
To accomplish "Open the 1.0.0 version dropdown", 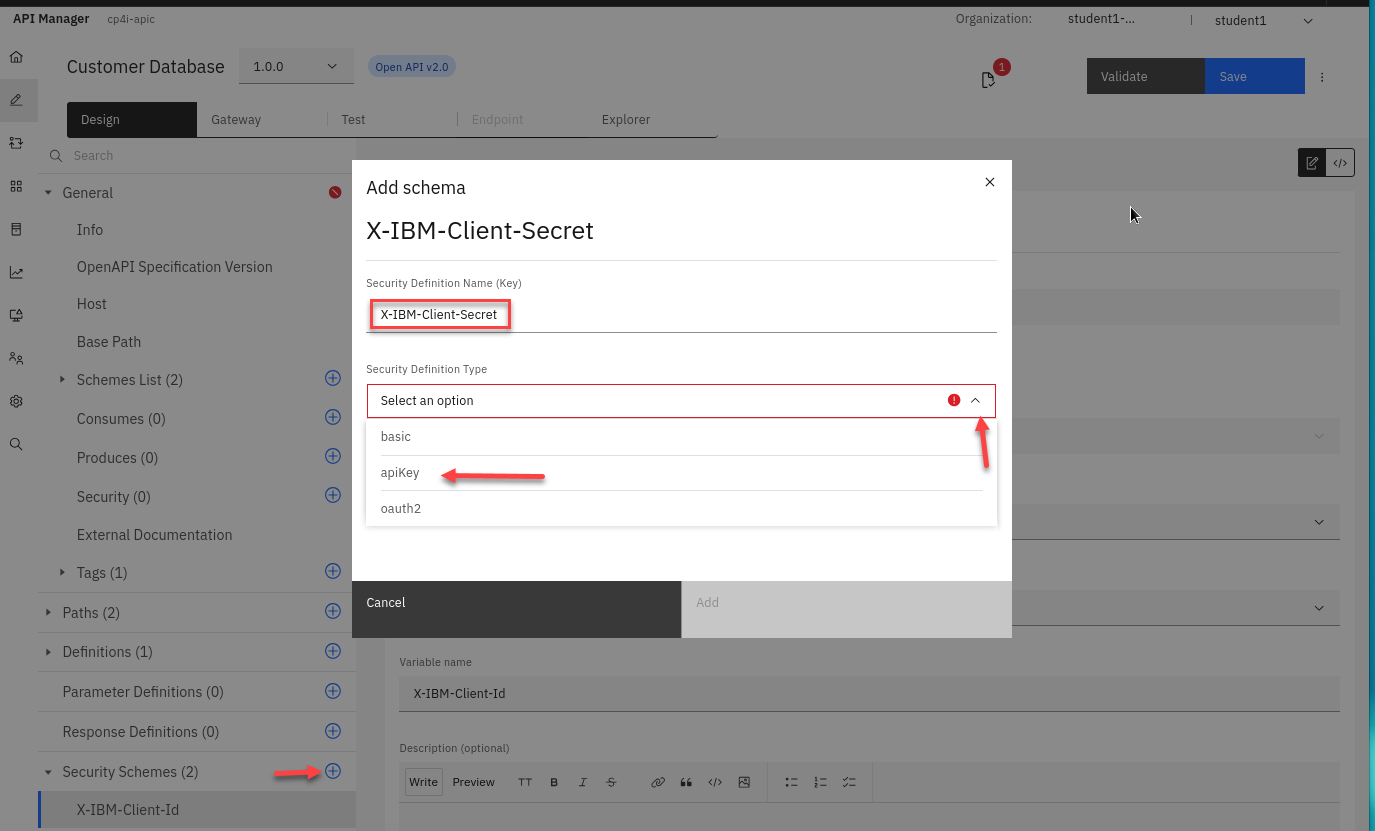I will (x=295, y=67).
